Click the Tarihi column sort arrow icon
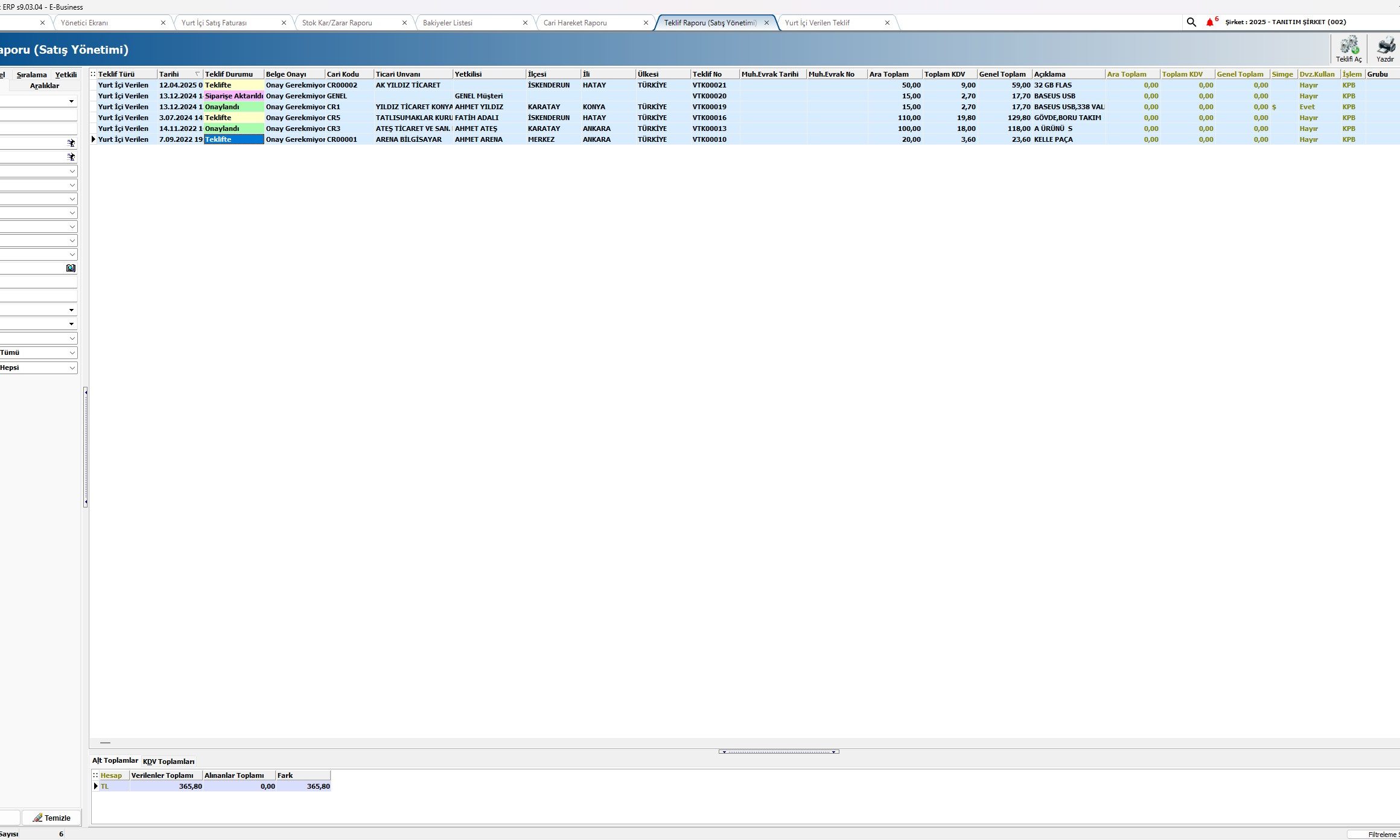The width and height of the screenshot is (1400, 840). tap(197, 74)
